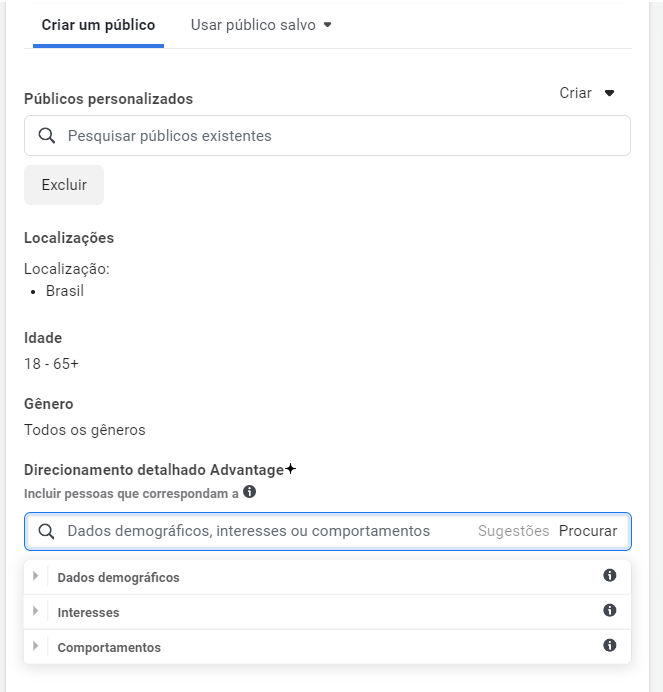Expand the Comportamentos category arrow
This screenshot has width=663, height=692.
(x=36, y=646)
